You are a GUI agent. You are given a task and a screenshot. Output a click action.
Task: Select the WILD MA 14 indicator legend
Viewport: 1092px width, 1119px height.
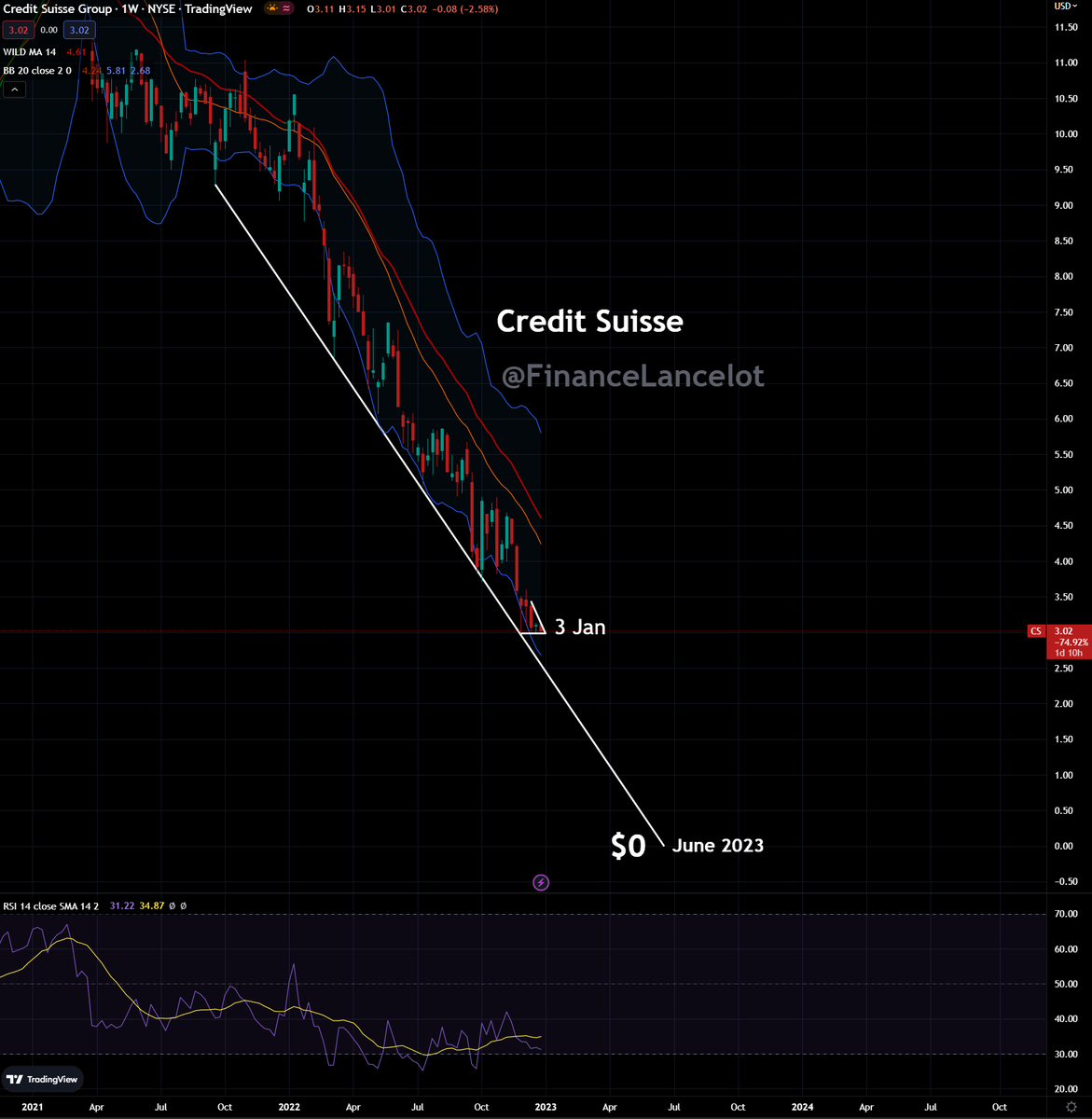click(32, 52)
